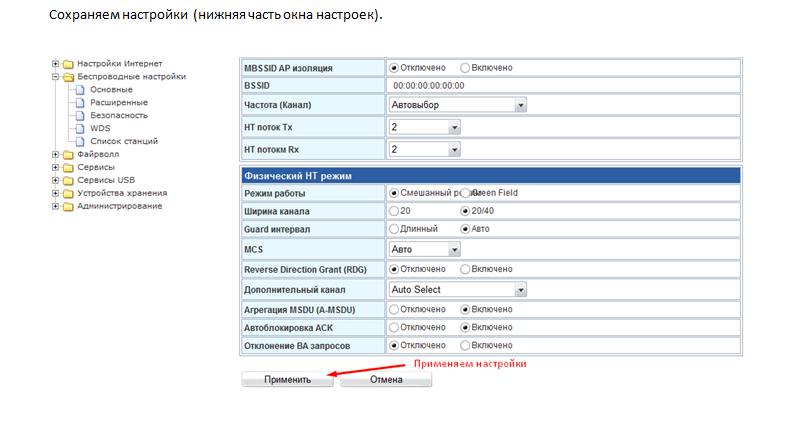
Task: Enable MBSSID AP изоляция with Включено
Action: point(465,68)
